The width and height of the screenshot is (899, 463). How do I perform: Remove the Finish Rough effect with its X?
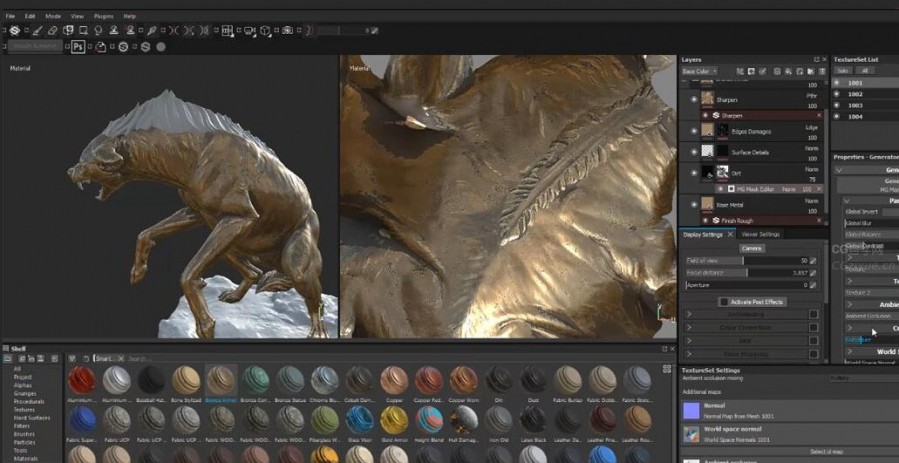tap(819, 221)
